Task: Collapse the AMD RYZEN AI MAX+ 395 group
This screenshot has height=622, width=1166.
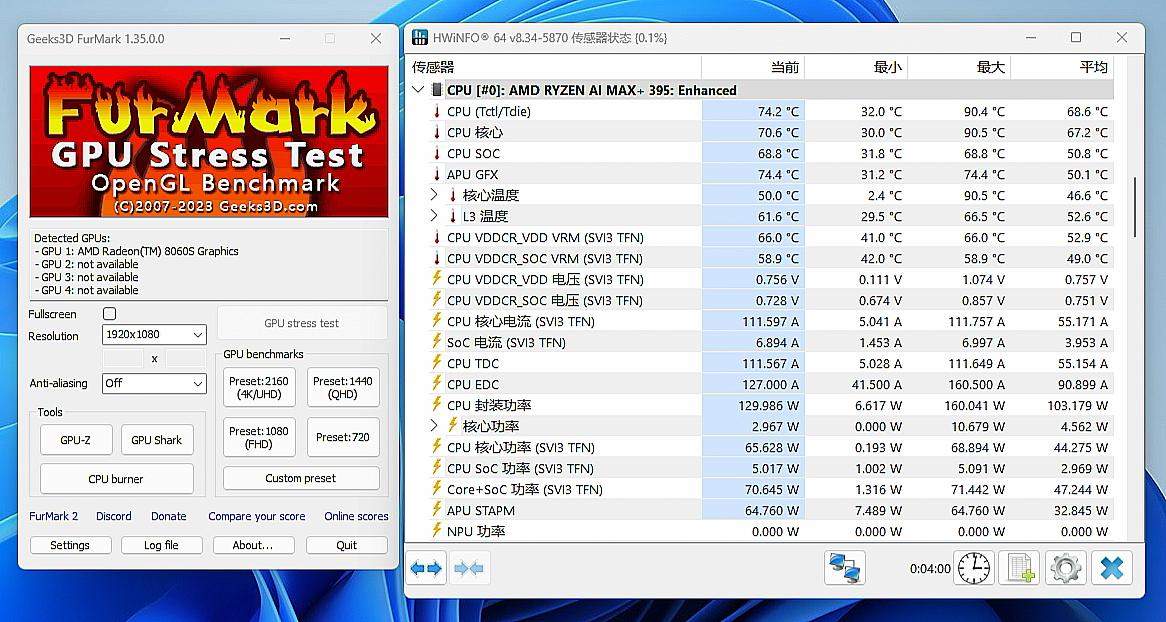Action: 418,89
